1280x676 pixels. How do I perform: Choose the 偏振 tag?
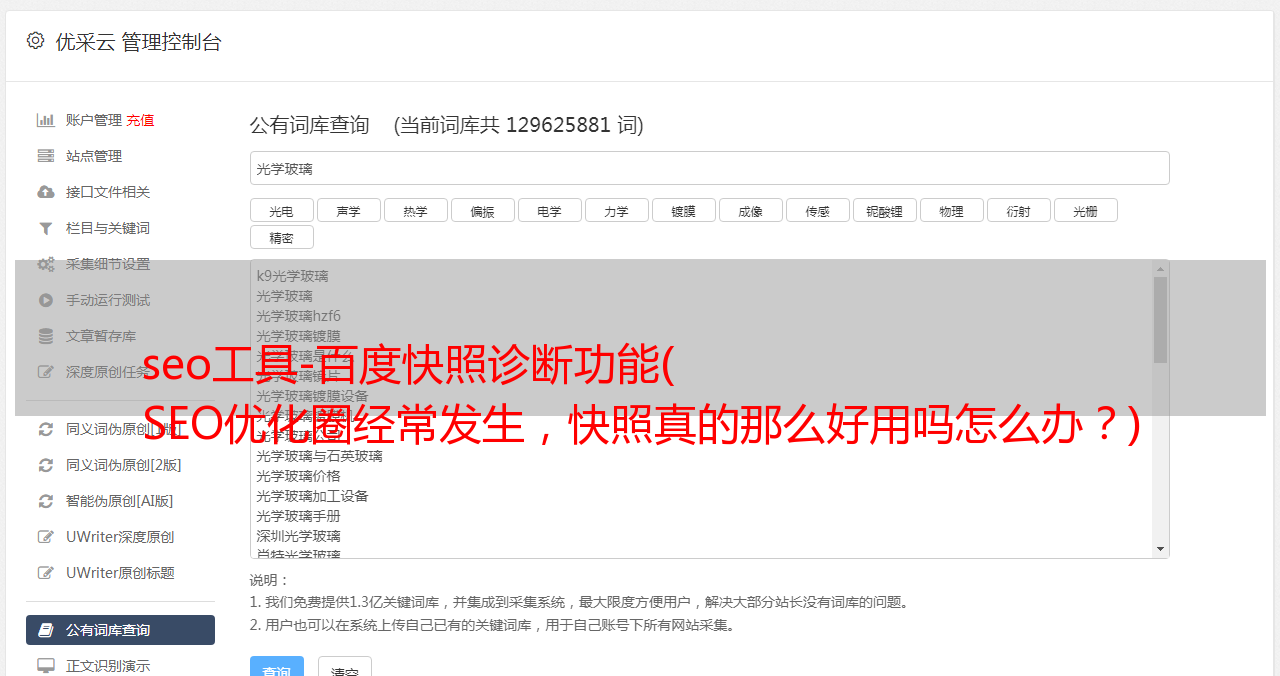[x=482, y=210]
